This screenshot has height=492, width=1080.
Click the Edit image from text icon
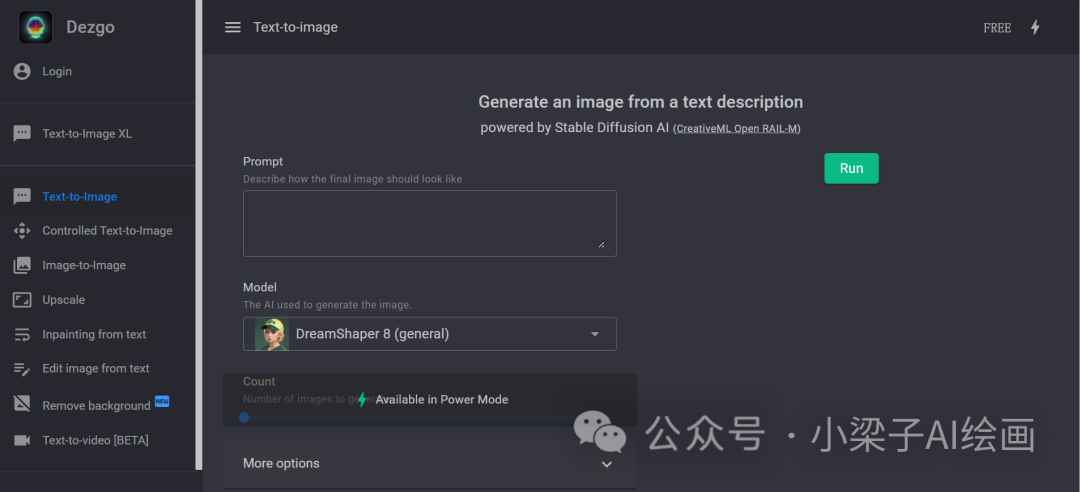(x=22, y=369)
